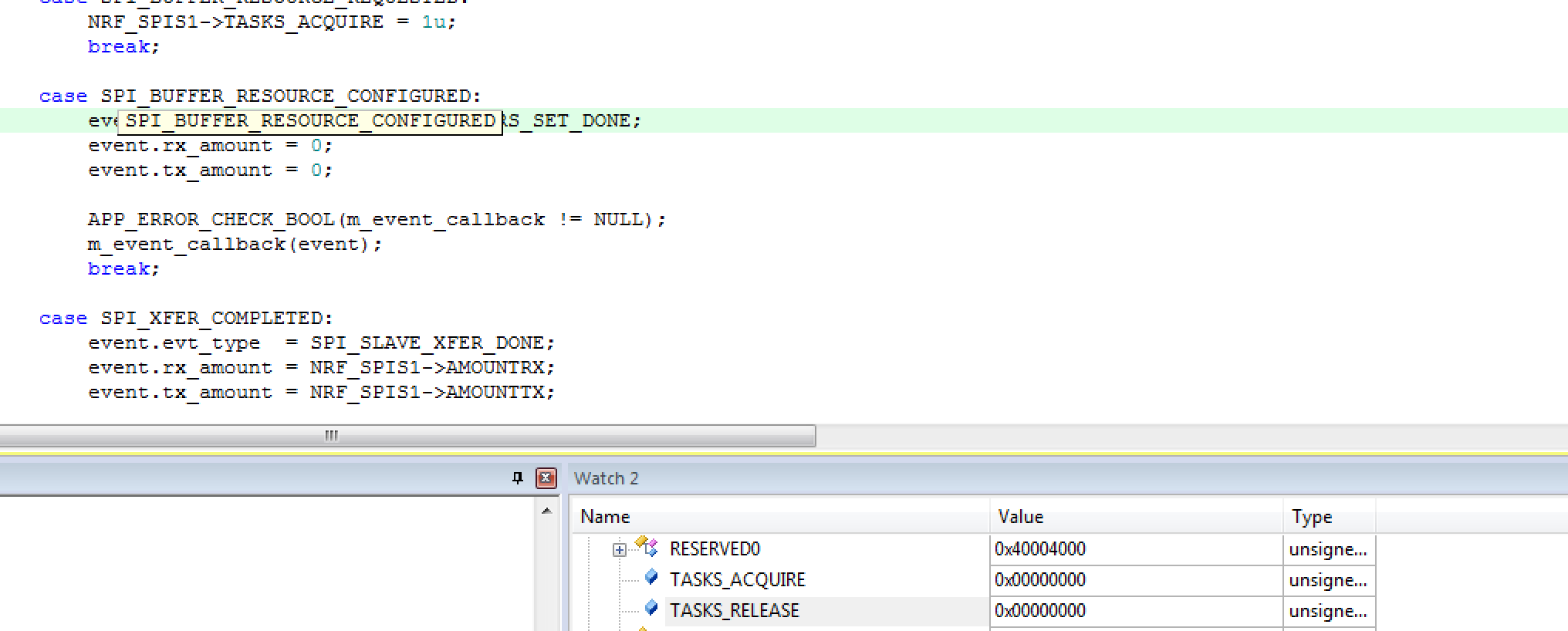Click the type cell of RESERVED0 row
The height and width of the screenshot is (631, 1568).
(1329, 549)
